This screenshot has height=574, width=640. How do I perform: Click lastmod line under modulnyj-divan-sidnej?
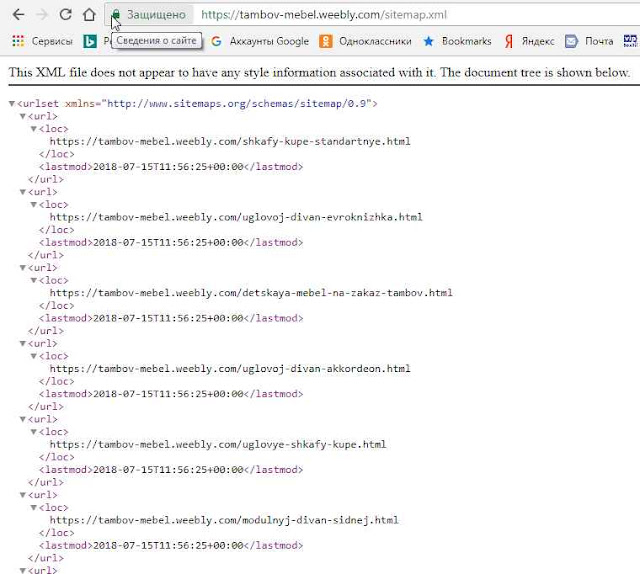(171, 545)
